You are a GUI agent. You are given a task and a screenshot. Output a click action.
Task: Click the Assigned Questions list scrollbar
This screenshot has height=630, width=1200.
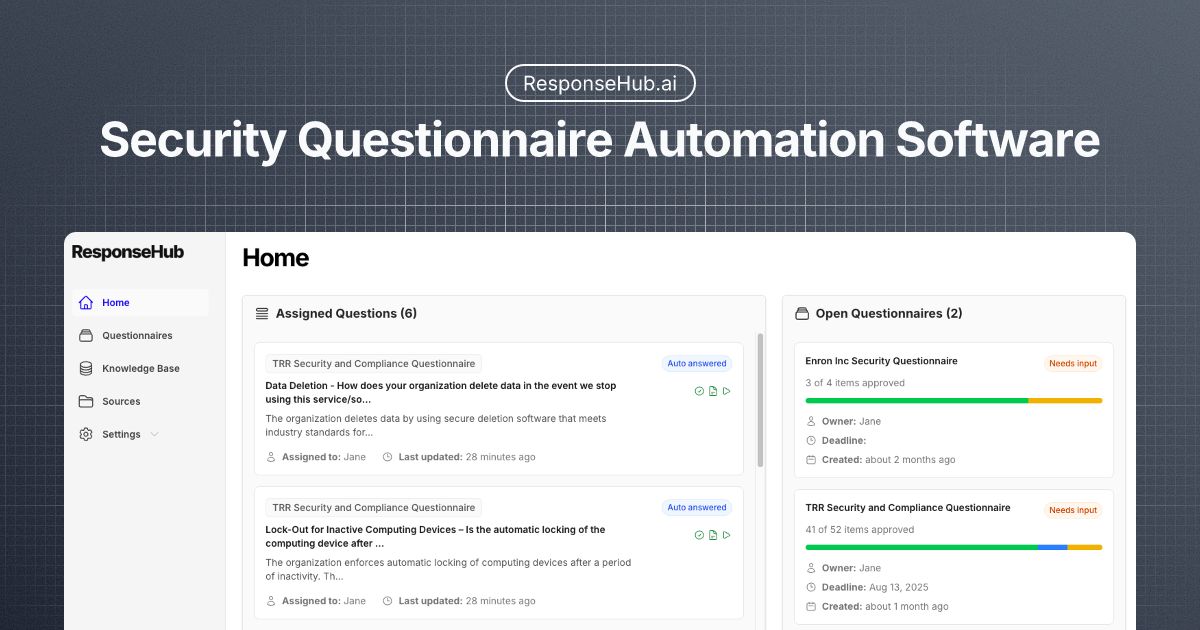click(x=760, y=400)
